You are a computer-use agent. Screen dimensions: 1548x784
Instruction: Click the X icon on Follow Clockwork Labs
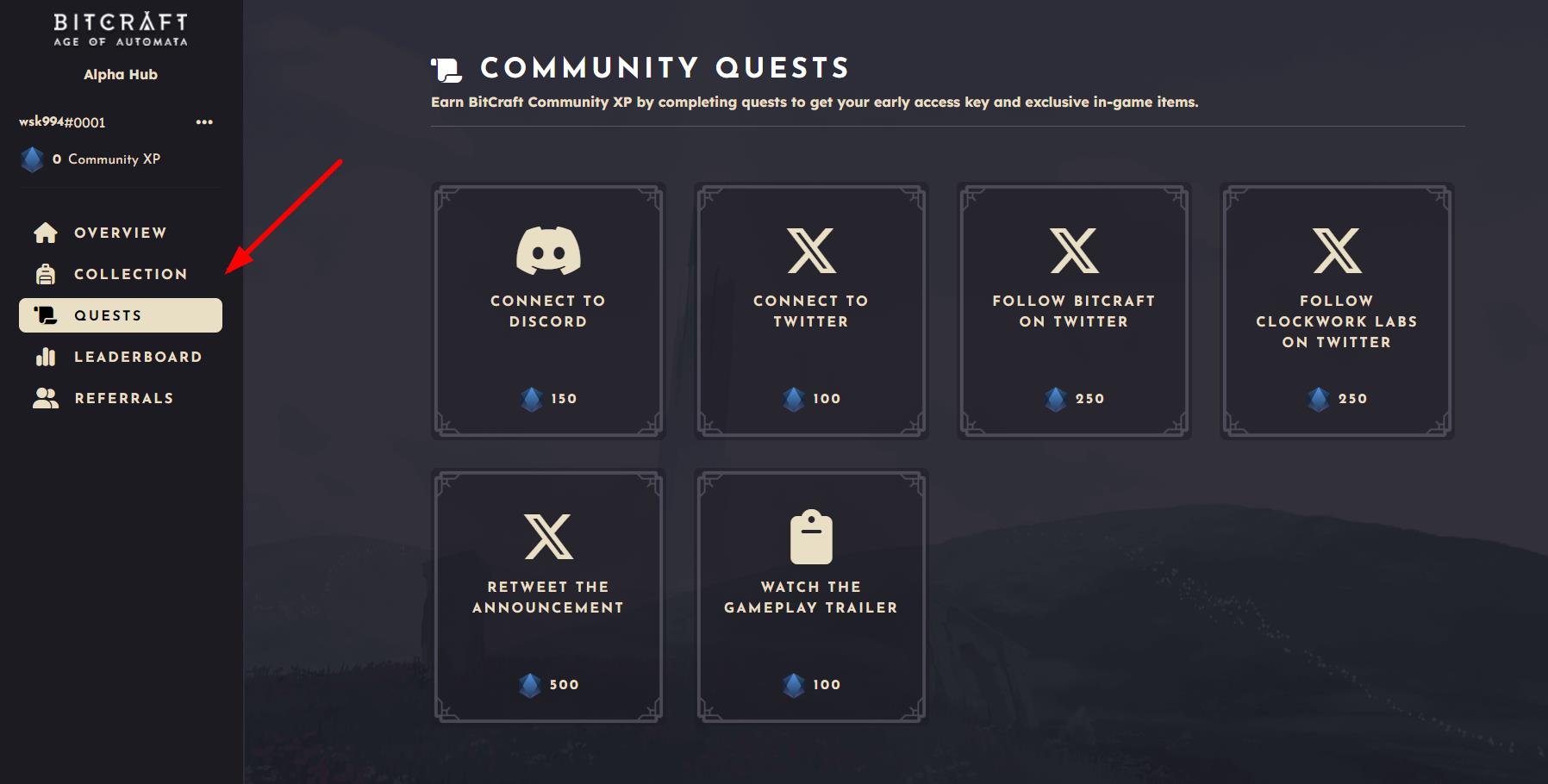point(1337,251)
